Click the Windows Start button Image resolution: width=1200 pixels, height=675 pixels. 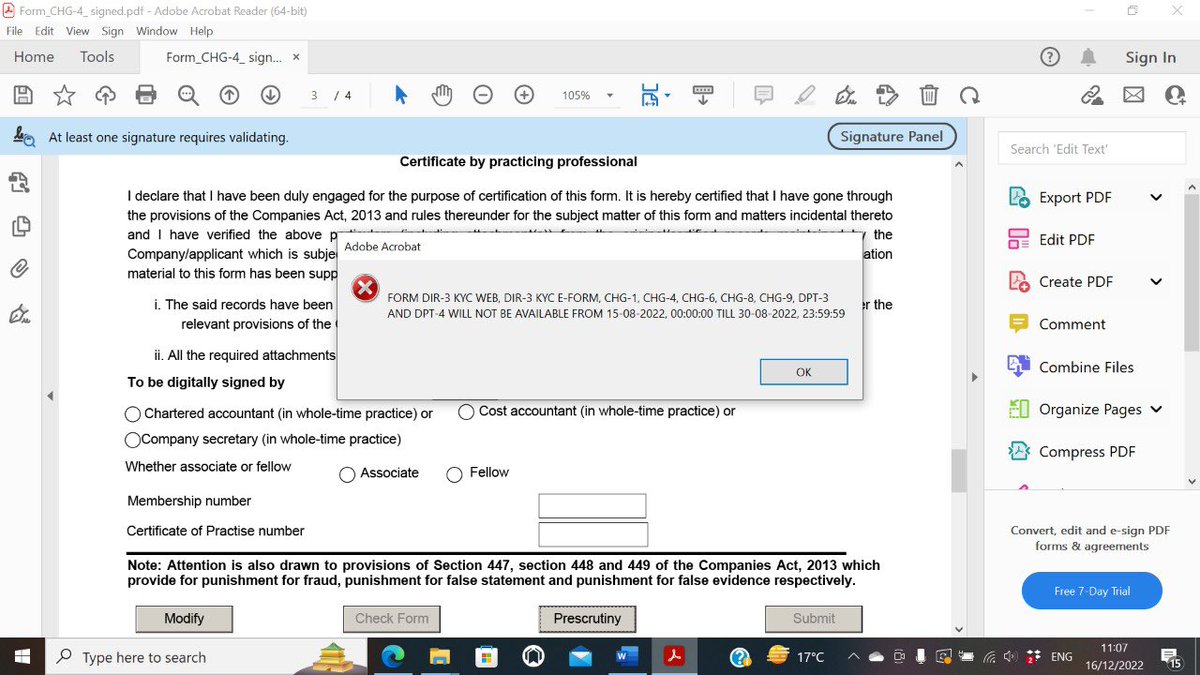pos(22,657)
